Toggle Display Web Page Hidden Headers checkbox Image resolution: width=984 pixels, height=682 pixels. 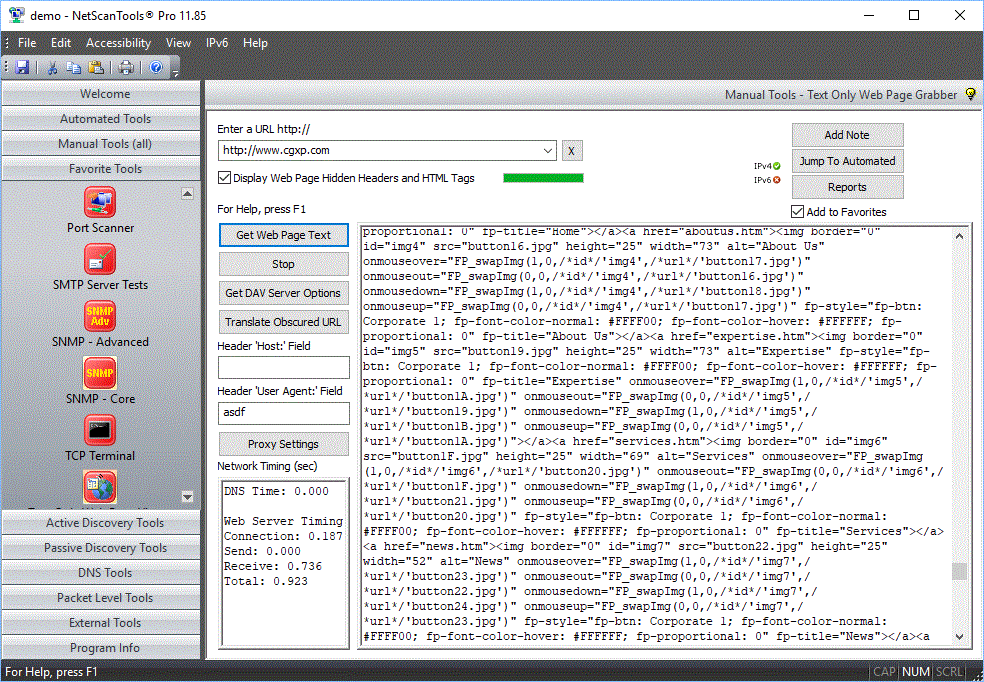tap(224, 178)
